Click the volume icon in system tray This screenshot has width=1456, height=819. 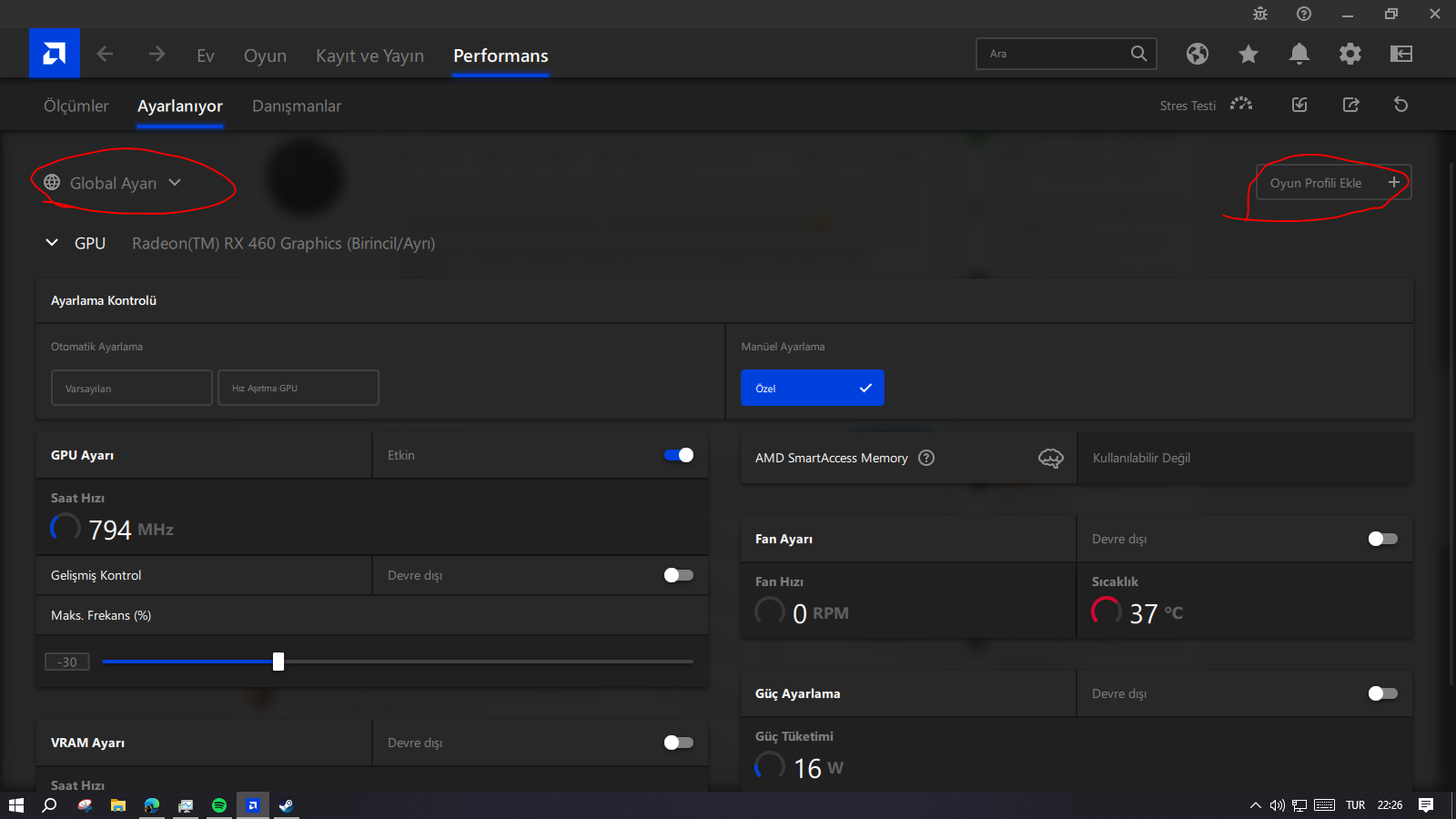click(1278, 805)
